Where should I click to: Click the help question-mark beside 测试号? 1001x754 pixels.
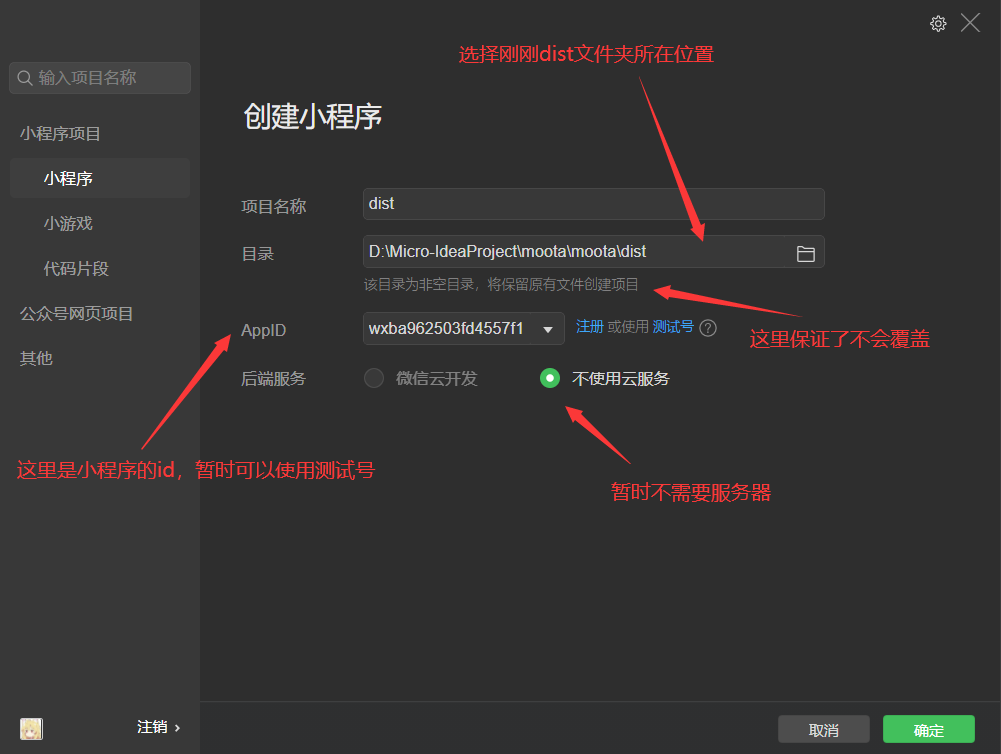pos(708,327)
